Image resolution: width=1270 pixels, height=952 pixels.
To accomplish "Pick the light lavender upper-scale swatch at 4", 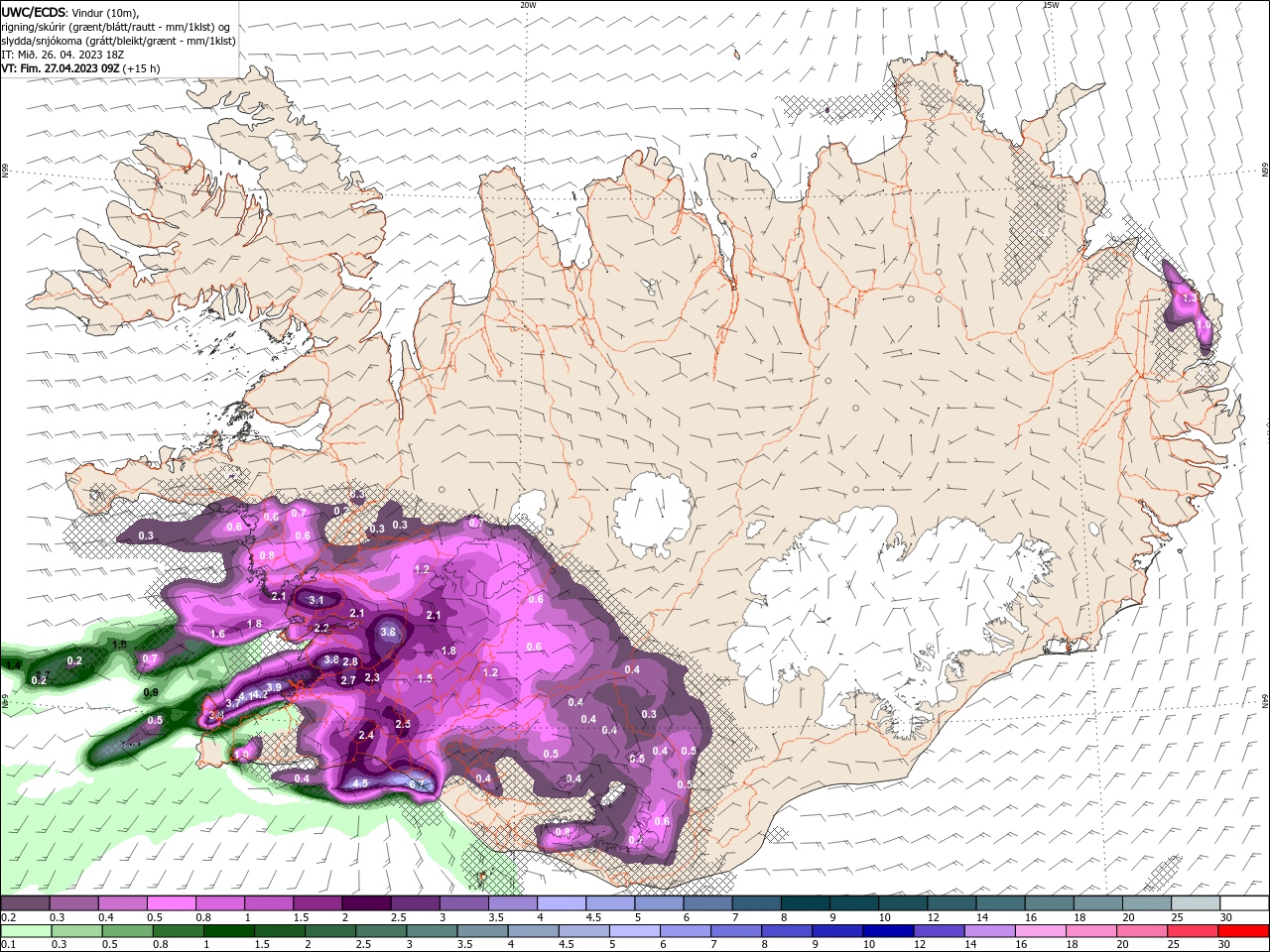I will [562, 902].
